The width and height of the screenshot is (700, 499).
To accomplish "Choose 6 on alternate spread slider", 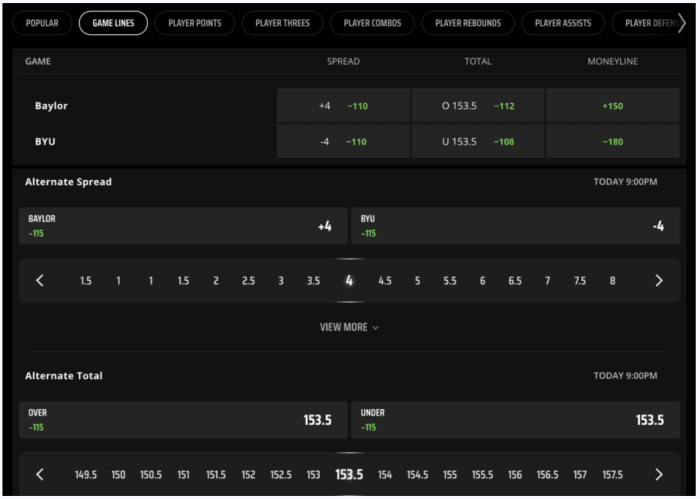I will click(483, 281).
